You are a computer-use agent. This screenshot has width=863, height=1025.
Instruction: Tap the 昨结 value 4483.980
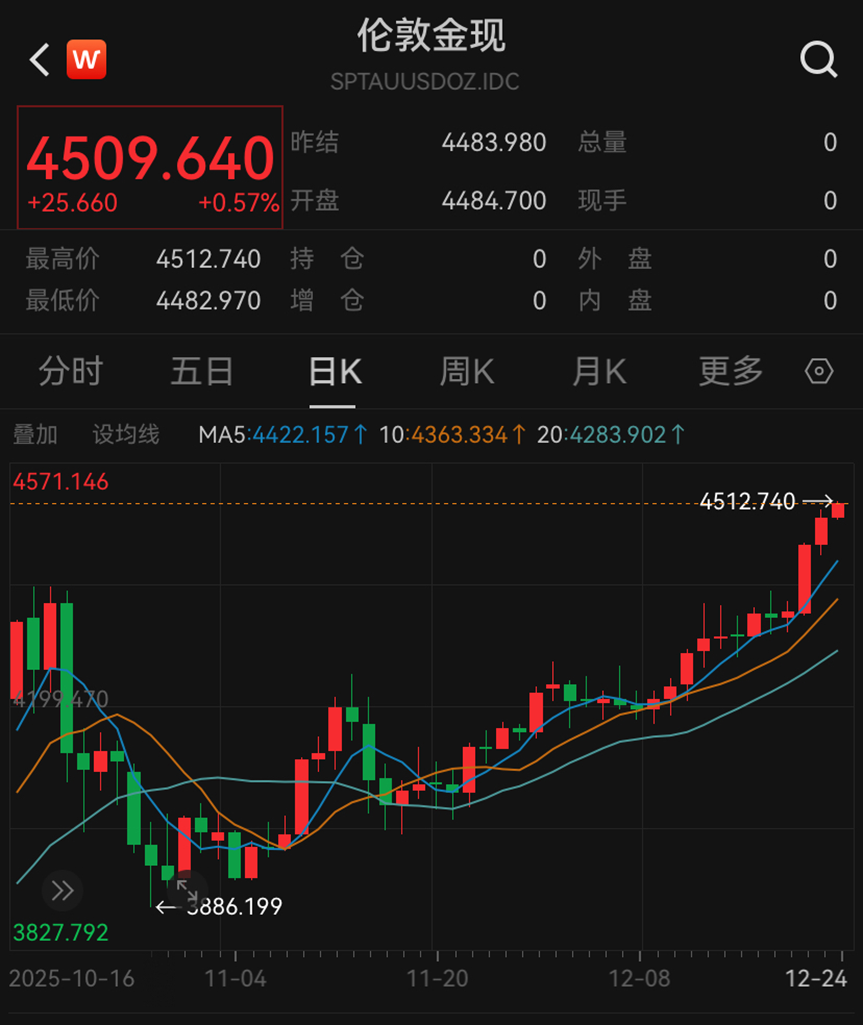494,143
